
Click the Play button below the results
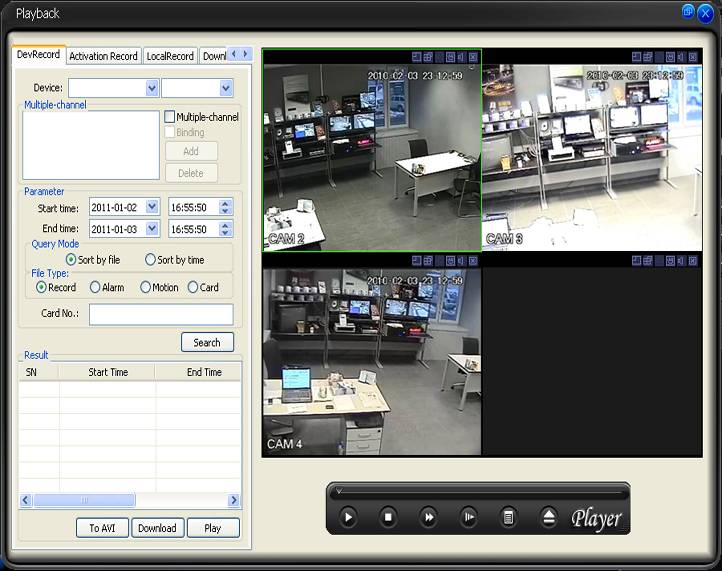click(x=213, y=528)
